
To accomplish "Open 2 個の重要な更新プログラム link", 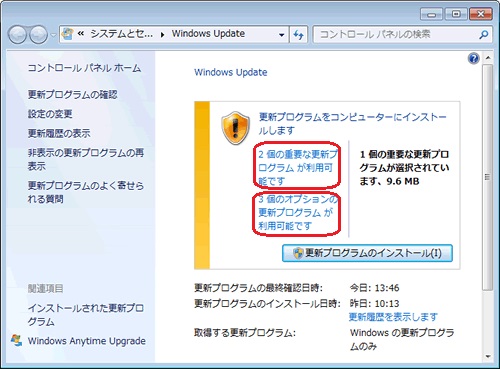I will (298, 168).
